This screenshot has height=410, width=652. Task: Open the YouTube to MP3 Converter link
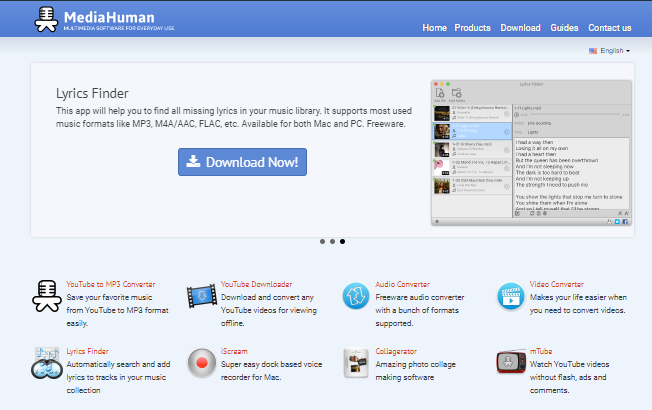click(x=111, y=284)
